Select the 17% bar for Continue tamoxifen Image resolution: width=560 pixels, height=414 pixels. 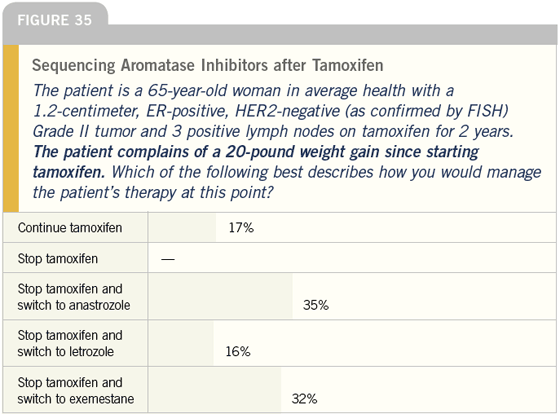pyautogui.click(x=182, y=228)
